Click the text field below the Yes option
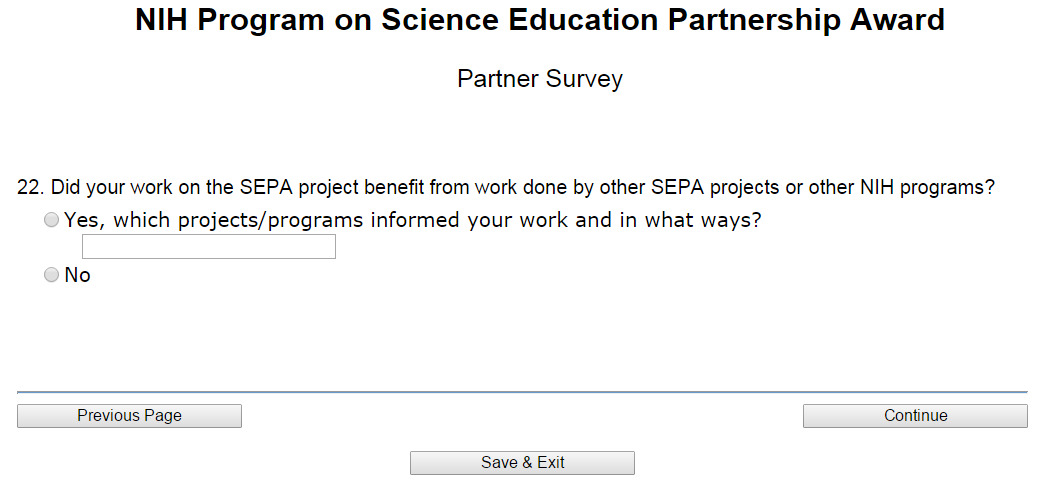Image resolution: width=1050 pixels, height=500 pixels. tap(208, 247)
